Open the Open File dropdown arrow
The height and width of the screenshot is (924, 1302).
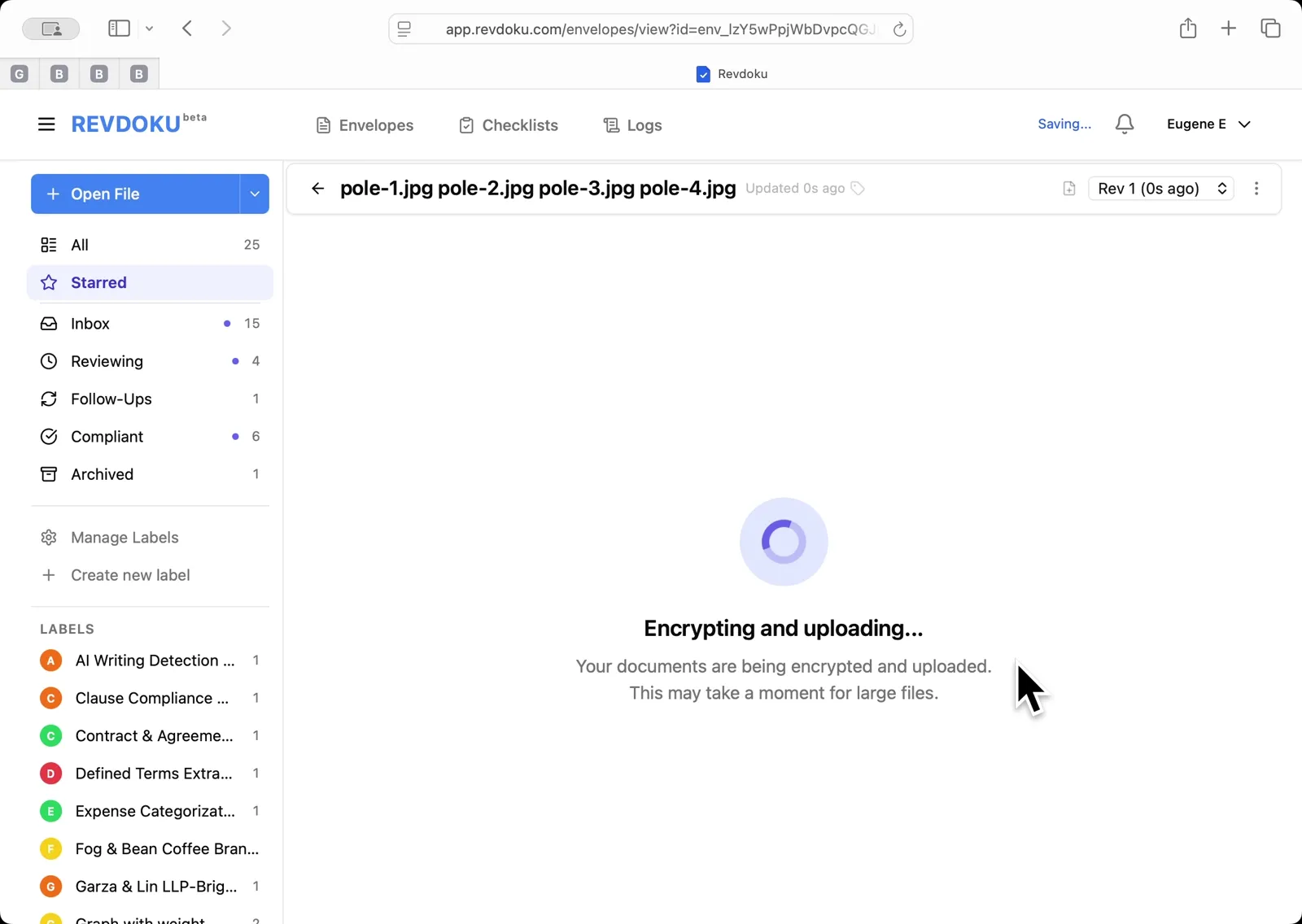point(254,194)
